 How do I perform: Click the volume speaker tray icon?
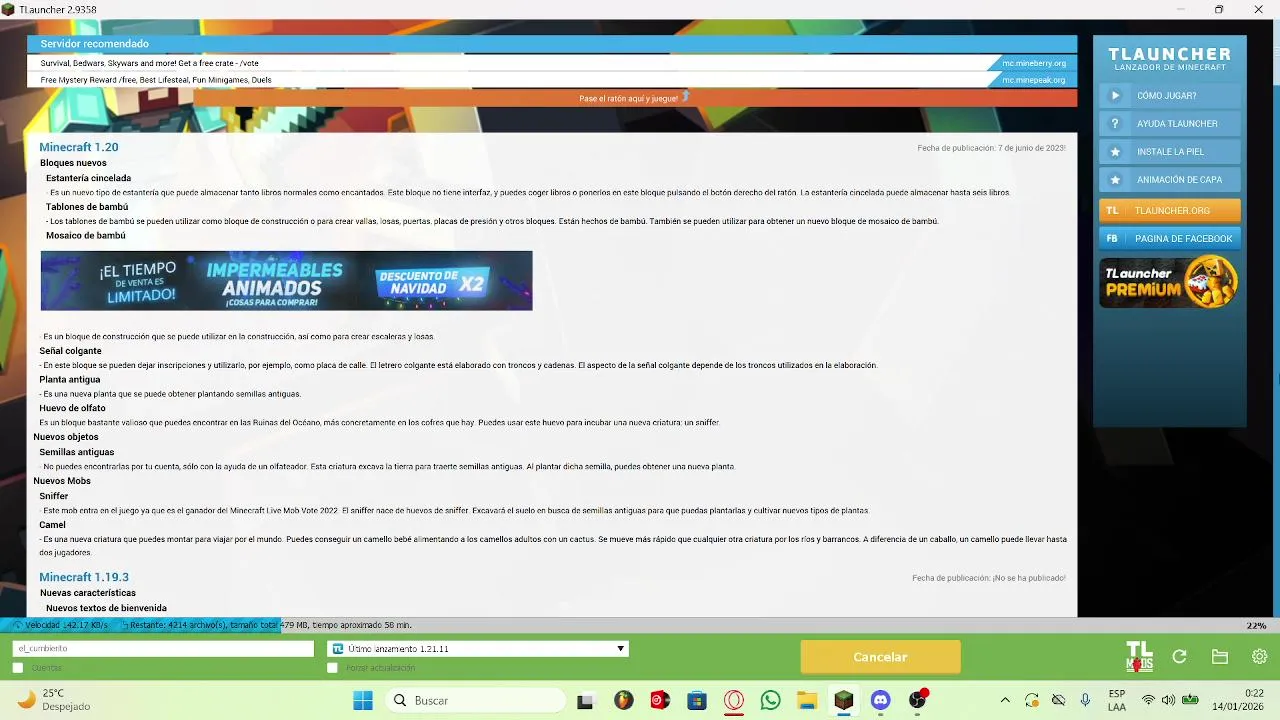point(1168,700)
